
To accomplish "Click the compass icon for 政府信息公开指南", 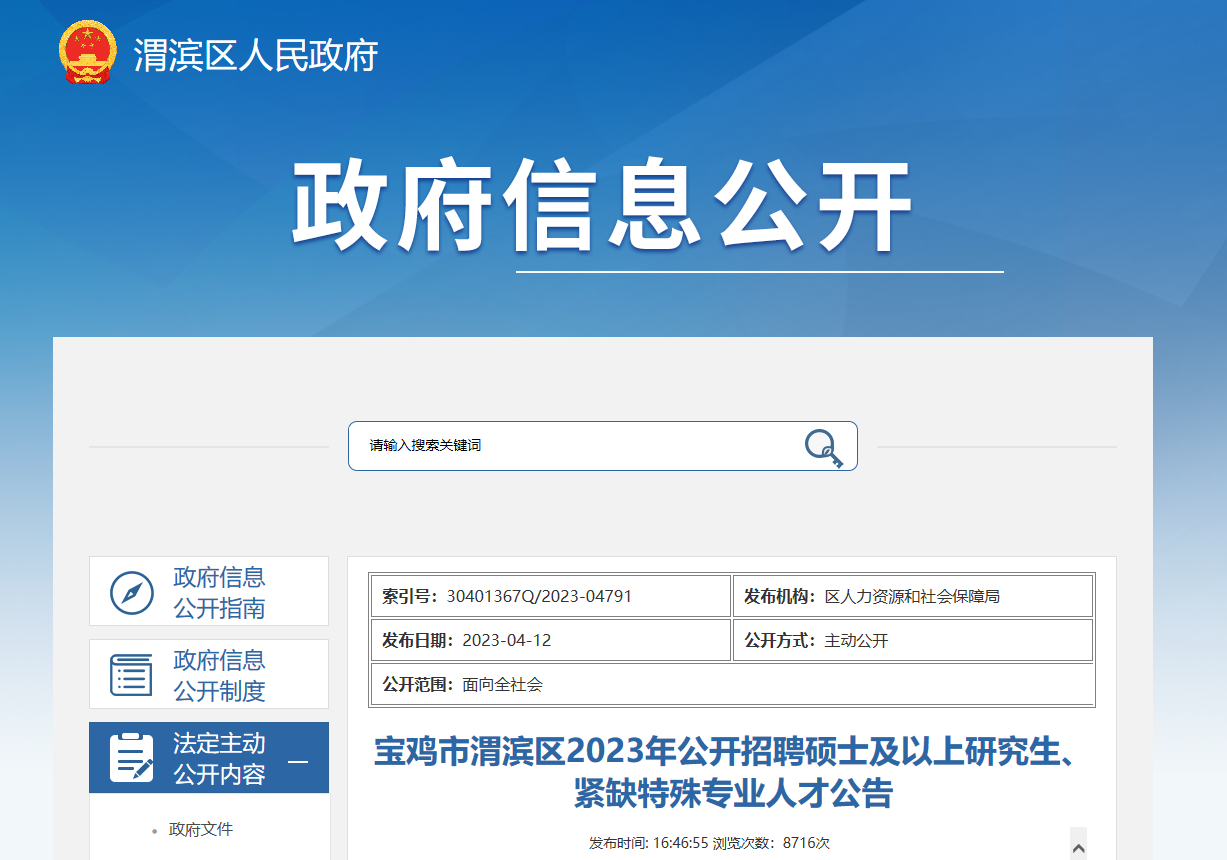I will click(131, 592).
